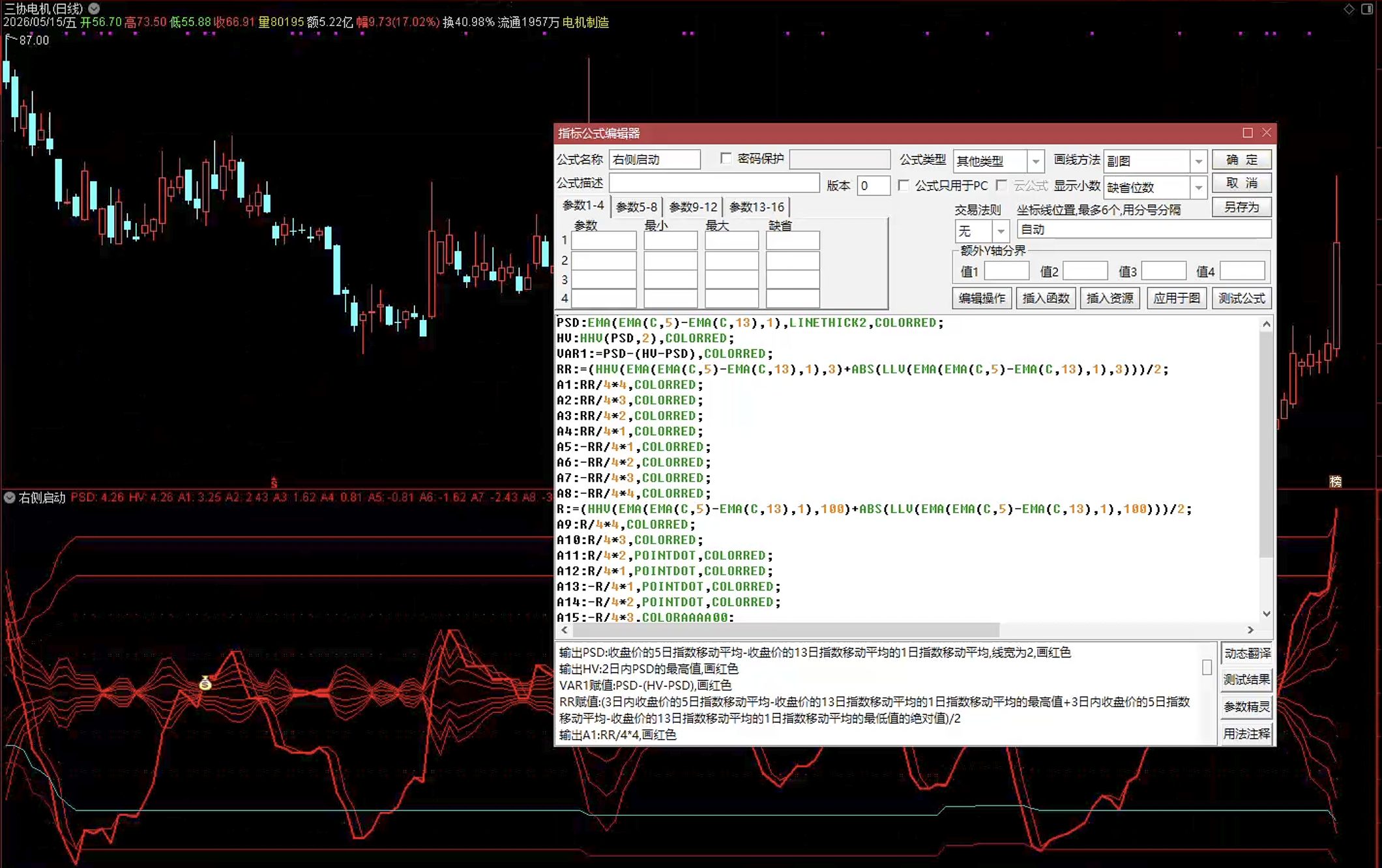
Task: Expand the 右侧启动 indicator menu chevron
Action: [x=10, y=497]
